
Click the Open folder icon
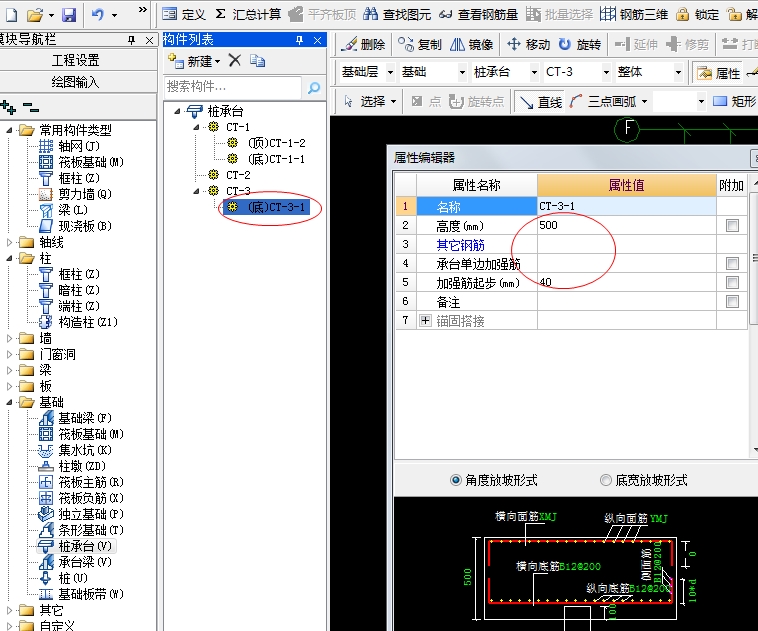click(35, 15)
